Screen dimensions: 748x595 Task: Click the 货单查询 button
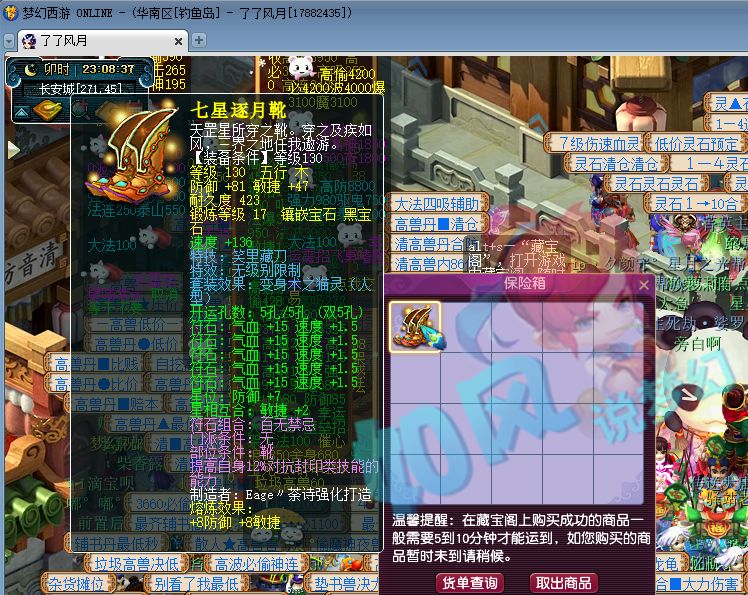tap(469, 583)
